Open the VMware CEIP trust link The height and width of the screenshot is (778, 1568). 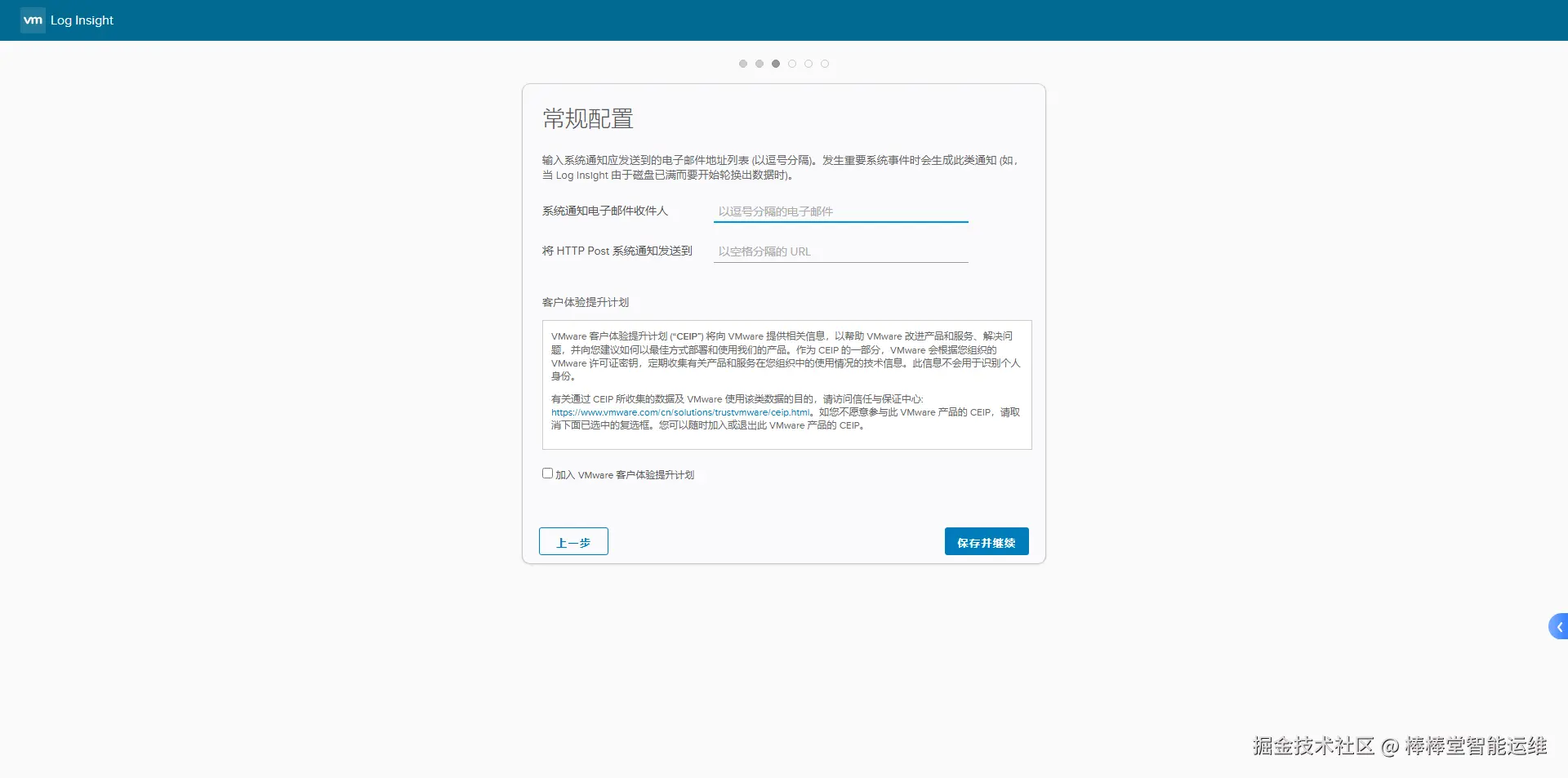[x=680, y=412]
